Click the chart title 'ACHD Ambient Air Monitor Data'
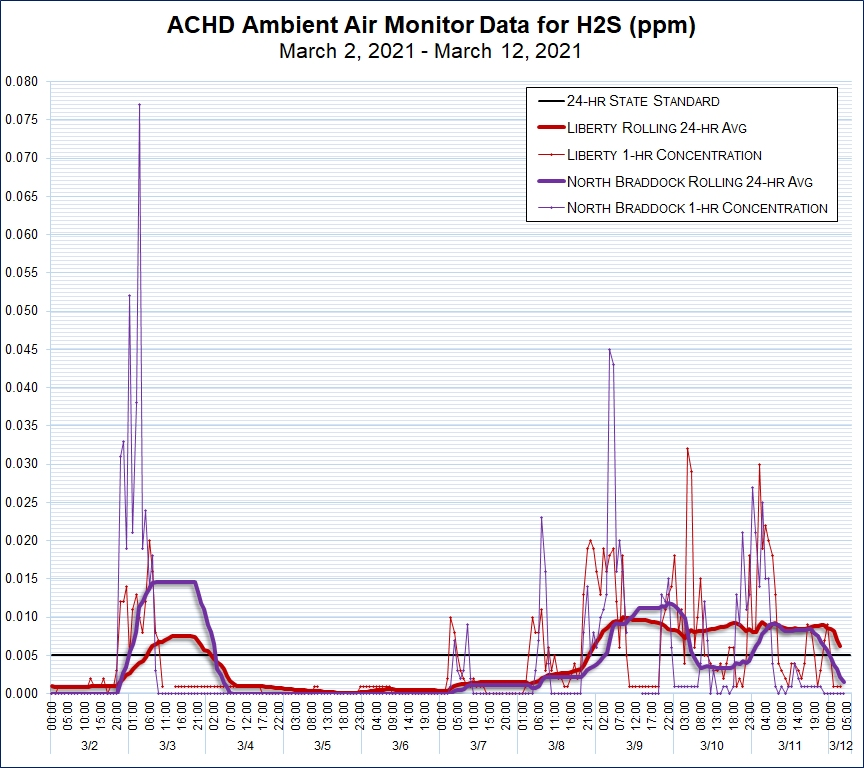Image resolution: width=864 pixels, height=768 pixels. 431,27
